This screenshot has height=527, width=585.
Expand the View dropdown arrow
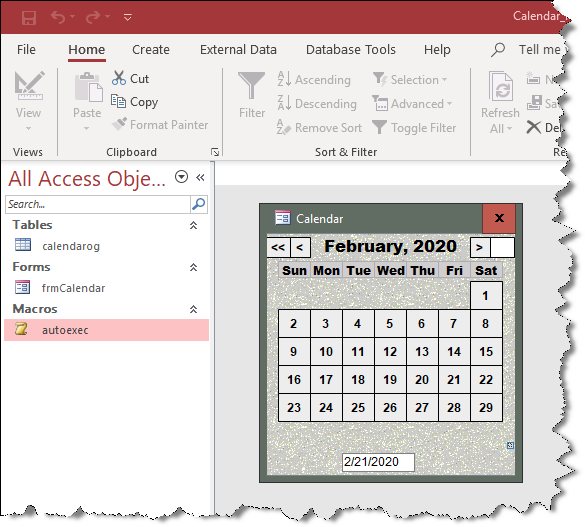click(x=28, y=129)
